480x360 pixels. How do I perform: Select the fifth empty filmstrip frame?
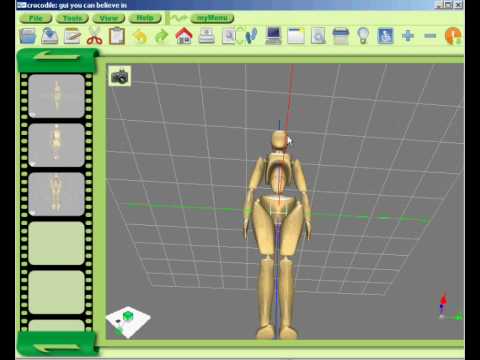[x=56, y=292]
